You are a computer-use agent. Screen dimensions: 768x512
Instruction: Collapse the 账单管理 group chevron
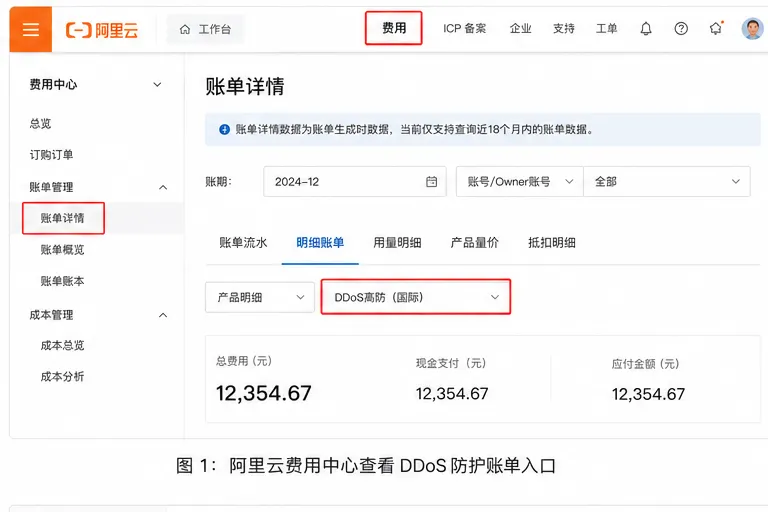click(163, 187)
